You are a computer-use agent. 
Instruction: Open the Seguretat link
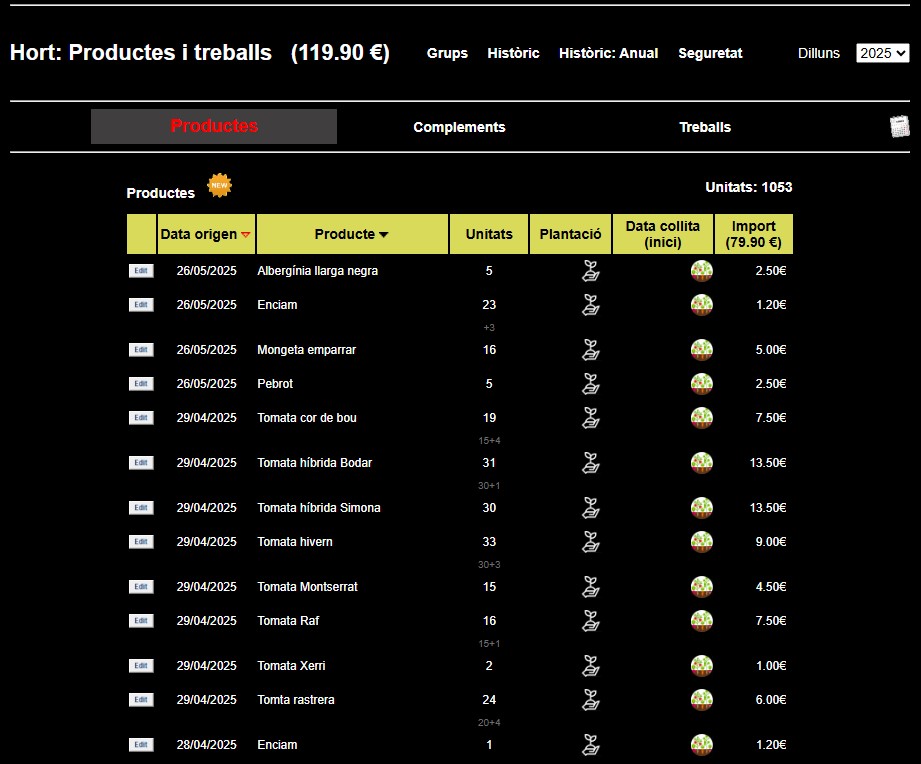click(710, 53)
